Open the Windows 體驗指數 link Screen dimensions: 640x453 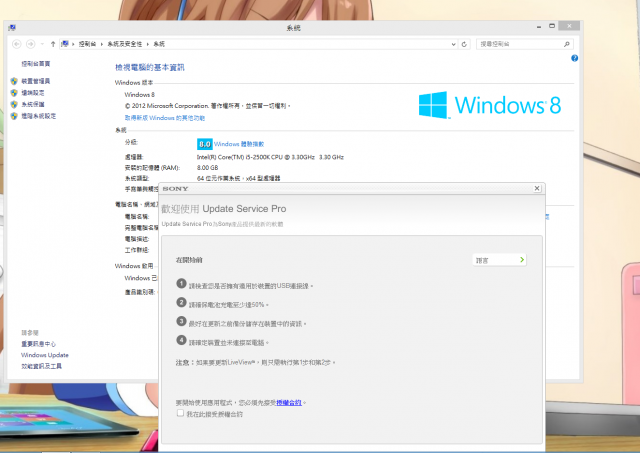[239, 144]
